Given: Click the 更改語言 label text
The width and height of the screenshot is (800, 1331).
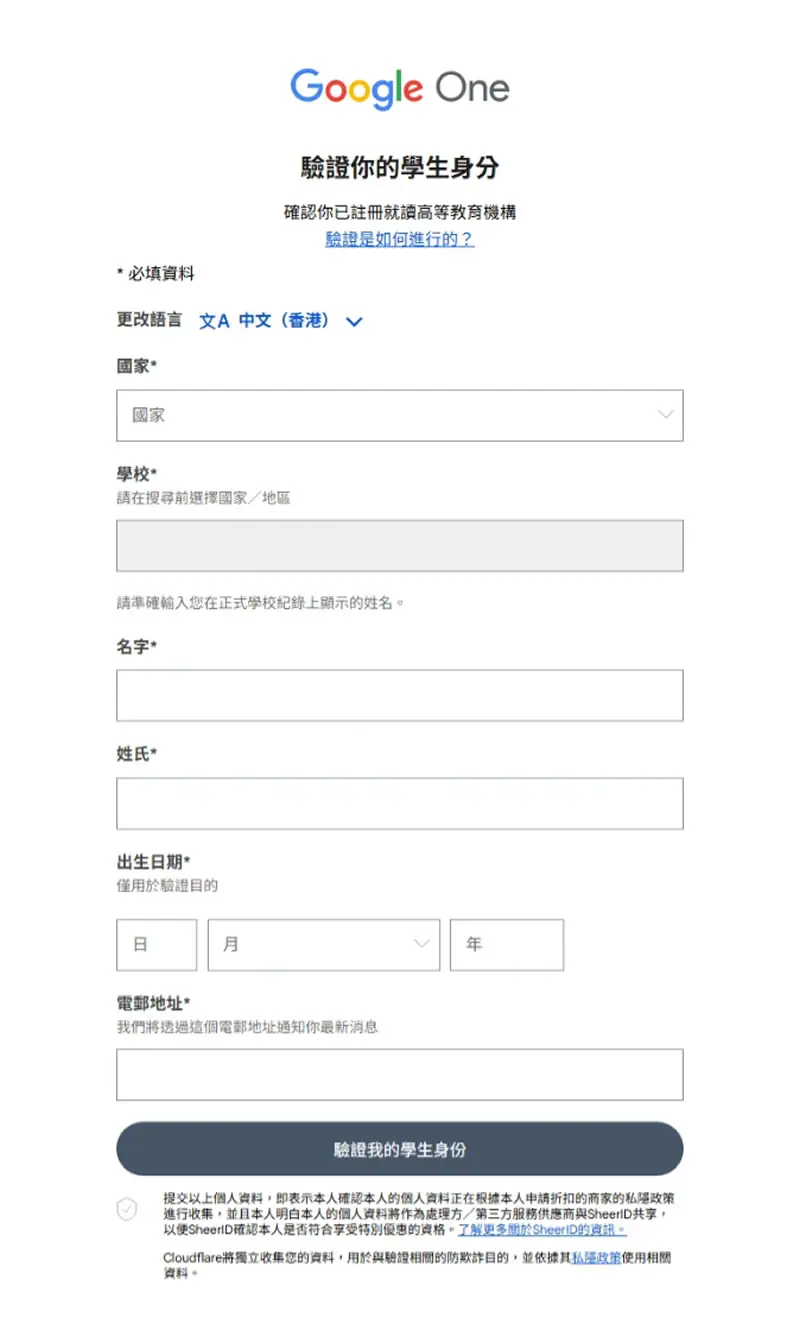Looking at the screenshot, I should coord(149,320).
